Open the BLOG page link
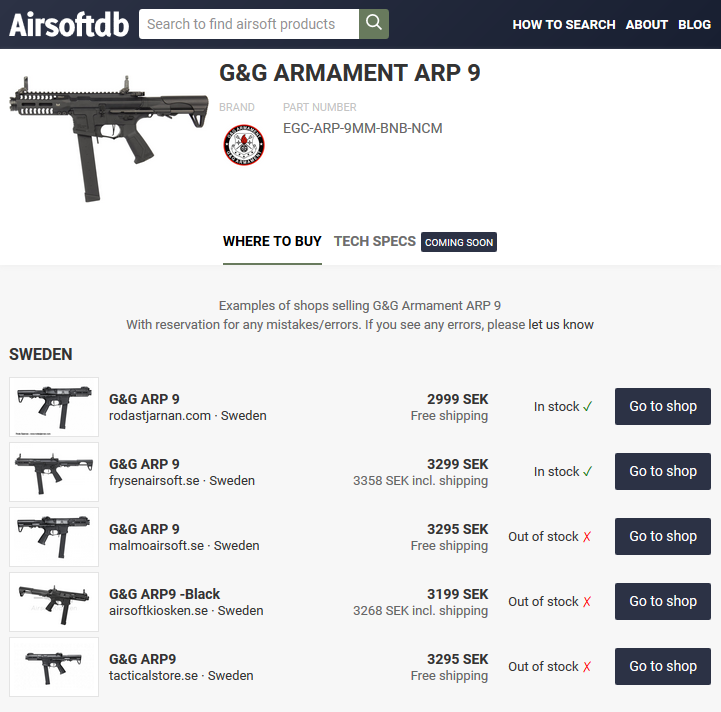The width and height of the screenshot is (721, 712). click(x=694, y=24)
